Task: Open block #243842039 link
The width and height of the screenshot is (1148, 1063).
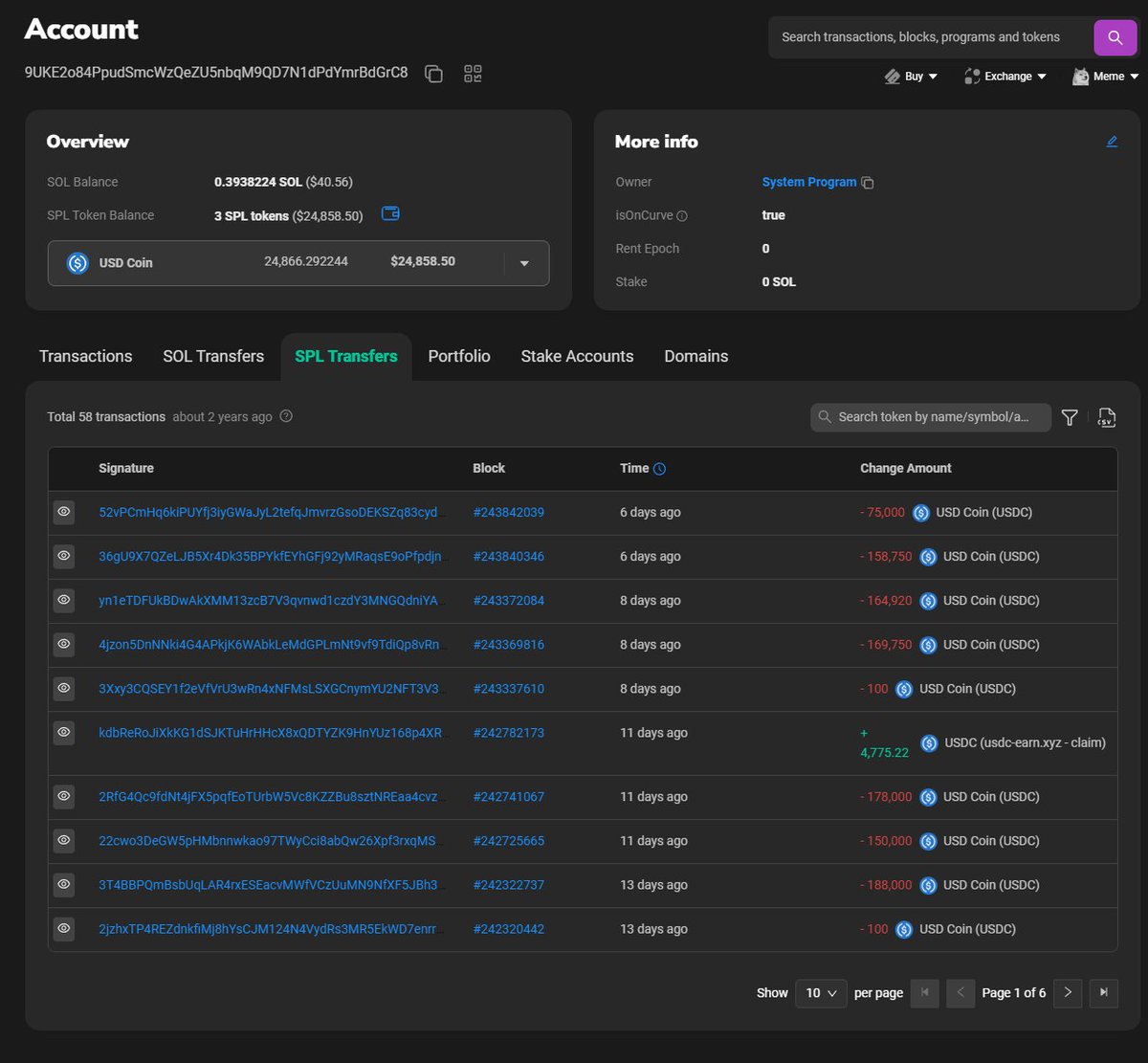Action: [x=509, y=513]
